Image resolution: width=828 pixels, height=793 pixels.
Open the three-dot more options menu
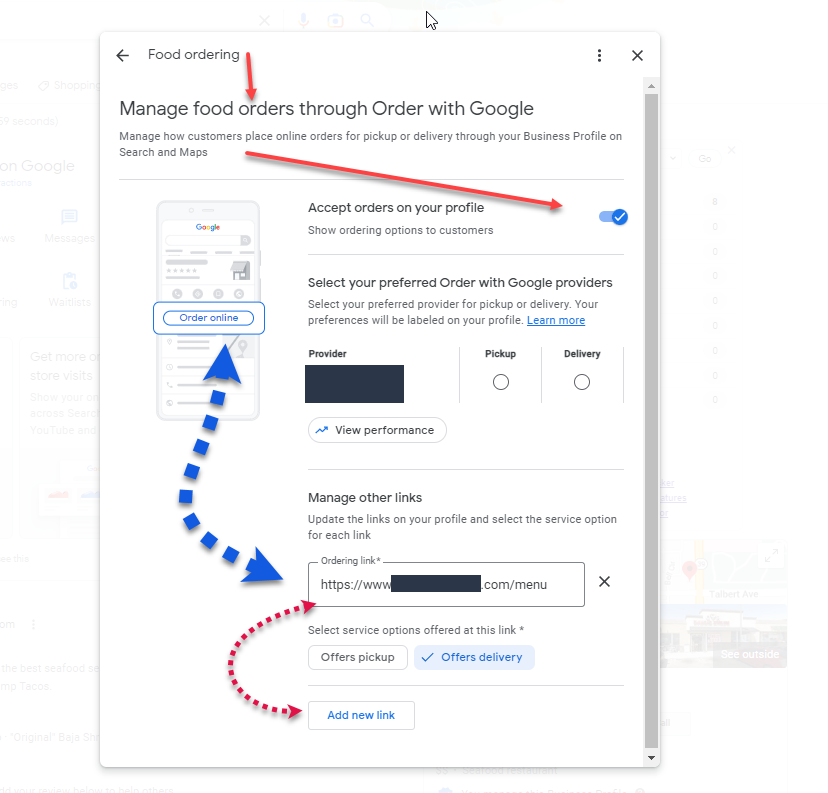(599, 55)
